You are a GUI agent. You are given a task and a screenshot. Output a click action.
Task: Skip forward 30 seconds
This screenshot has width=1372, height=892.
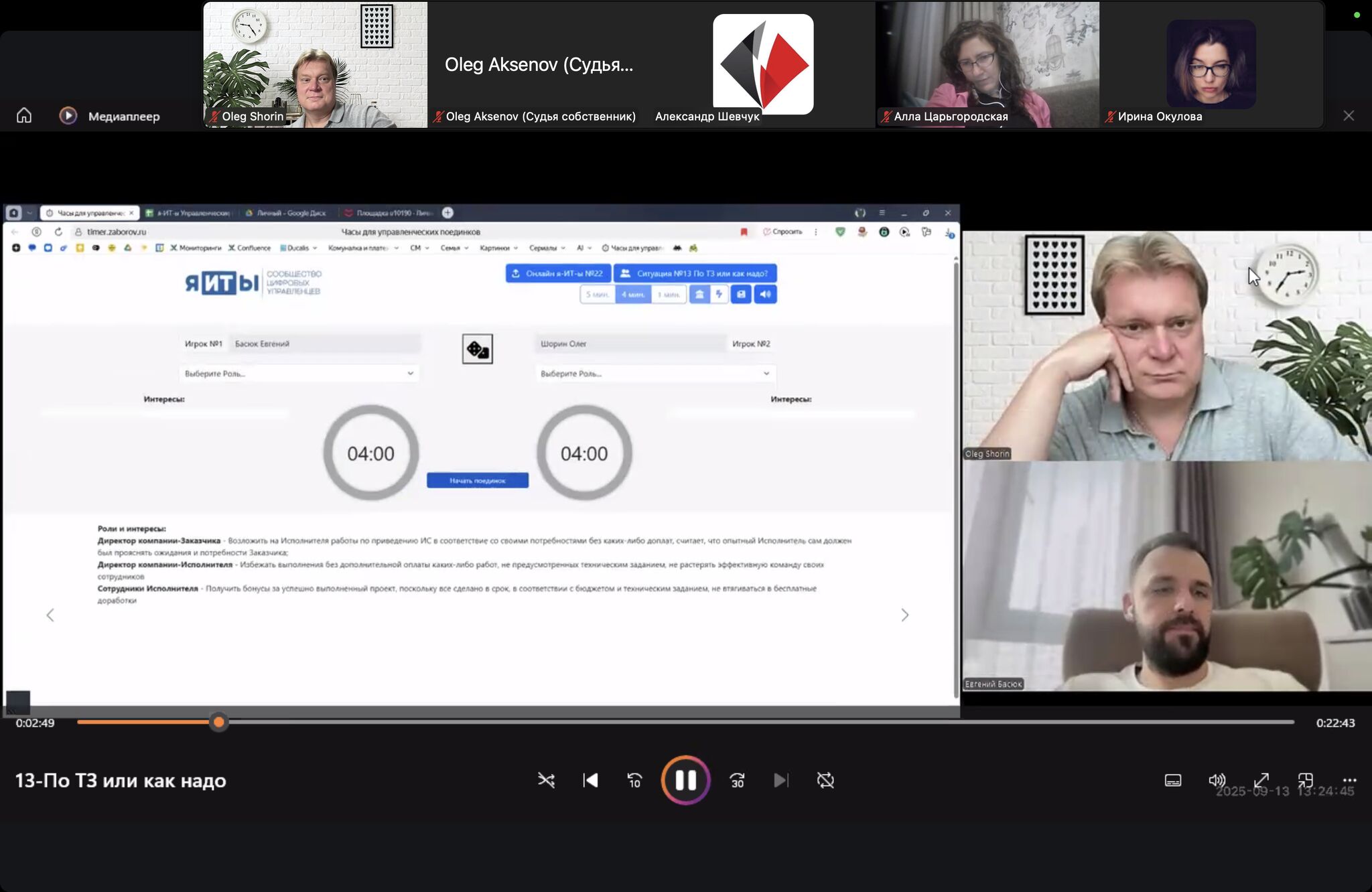tap(737, 780)
